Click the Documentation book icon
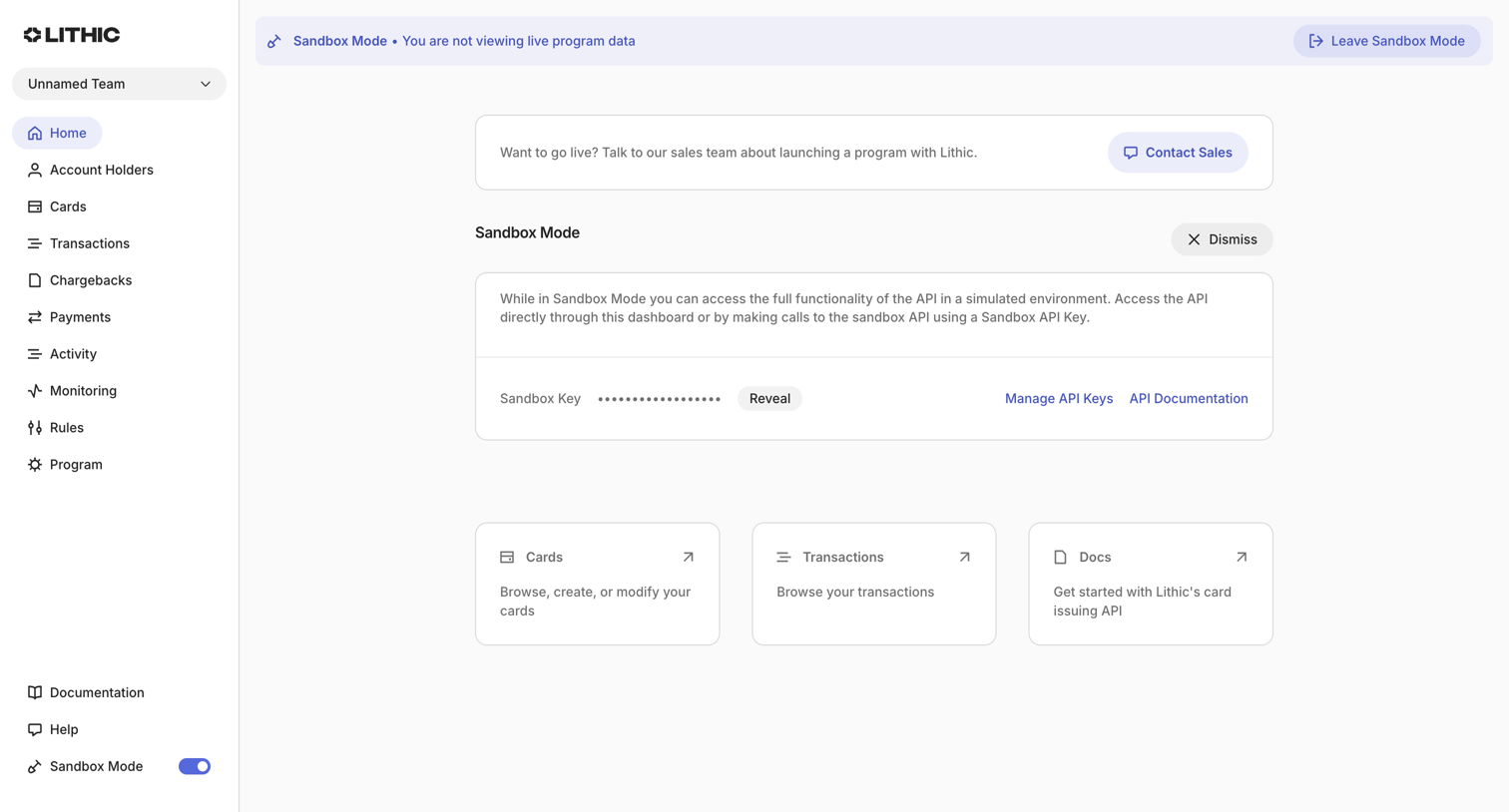The width and height of the screenshot is (1509, 812). point(35,692)
